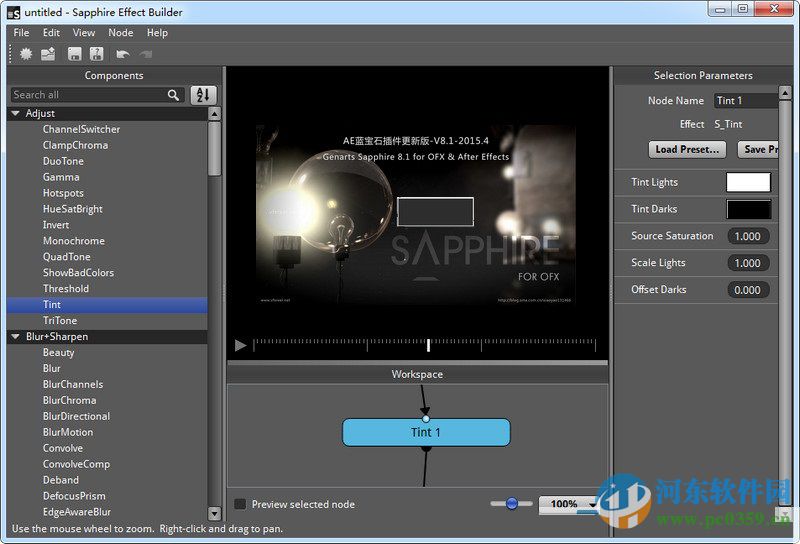Click the Tint Darks black color swatch
This screenshot has height=544, width=800.
tap(748, 209)
